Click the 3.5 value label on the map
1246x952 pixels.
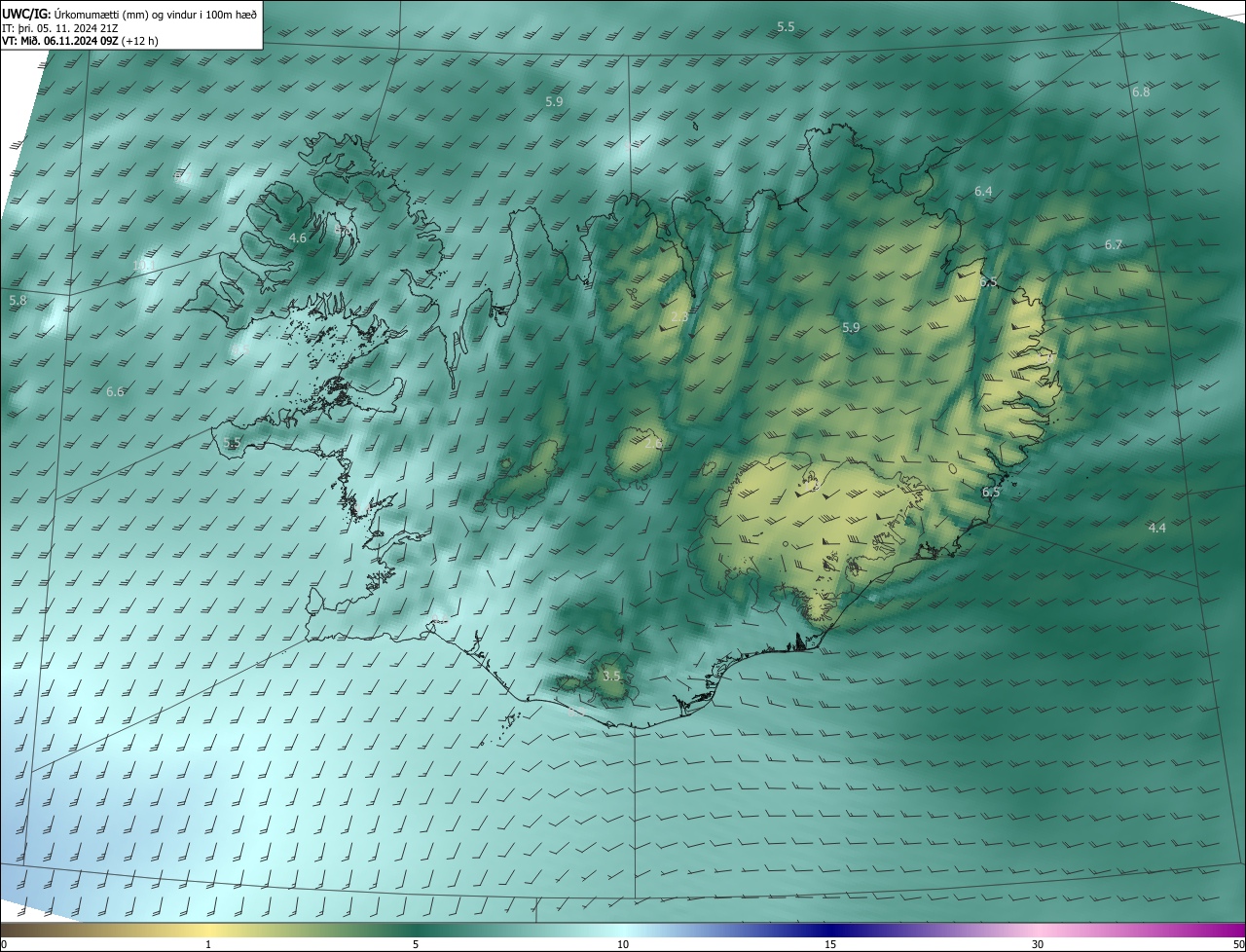611,675
